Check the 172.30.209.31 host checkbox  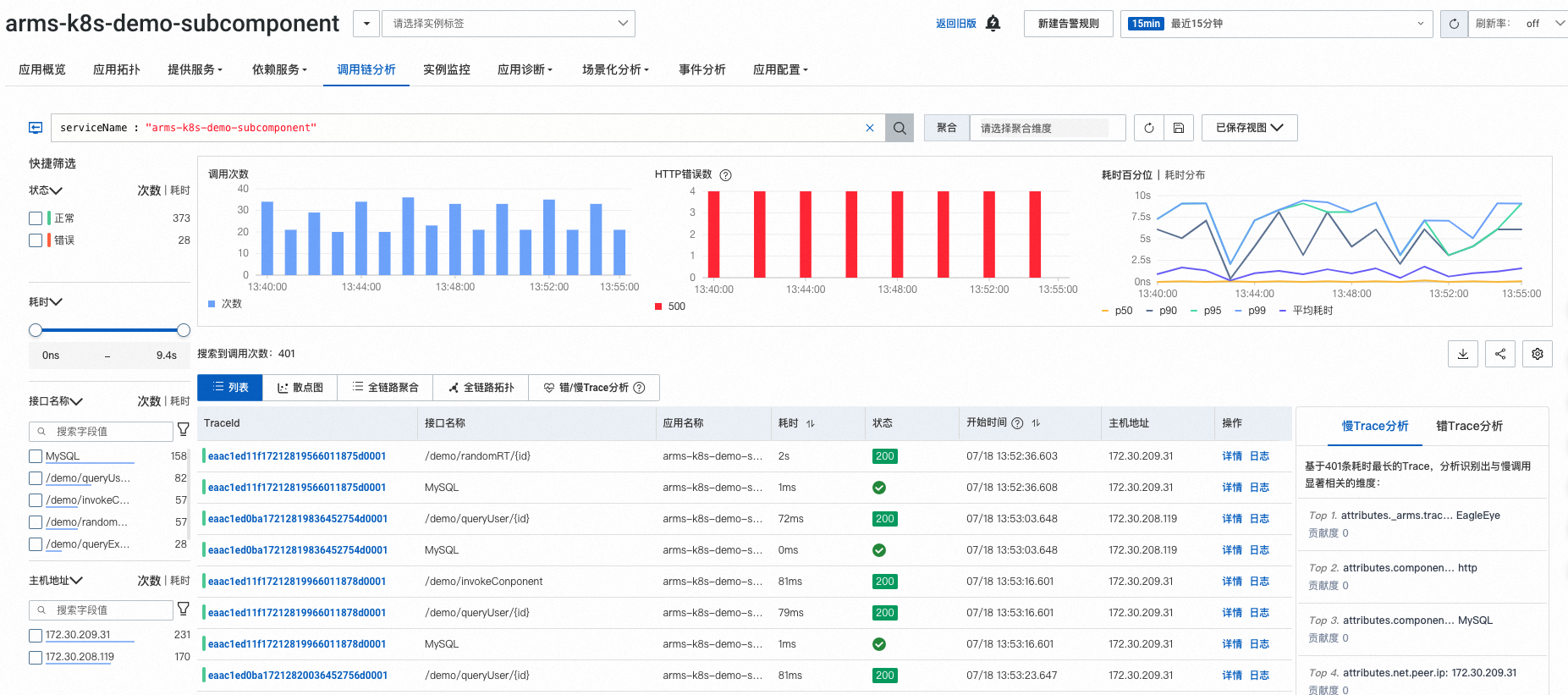pyautogui.click(x=36, y=635)
